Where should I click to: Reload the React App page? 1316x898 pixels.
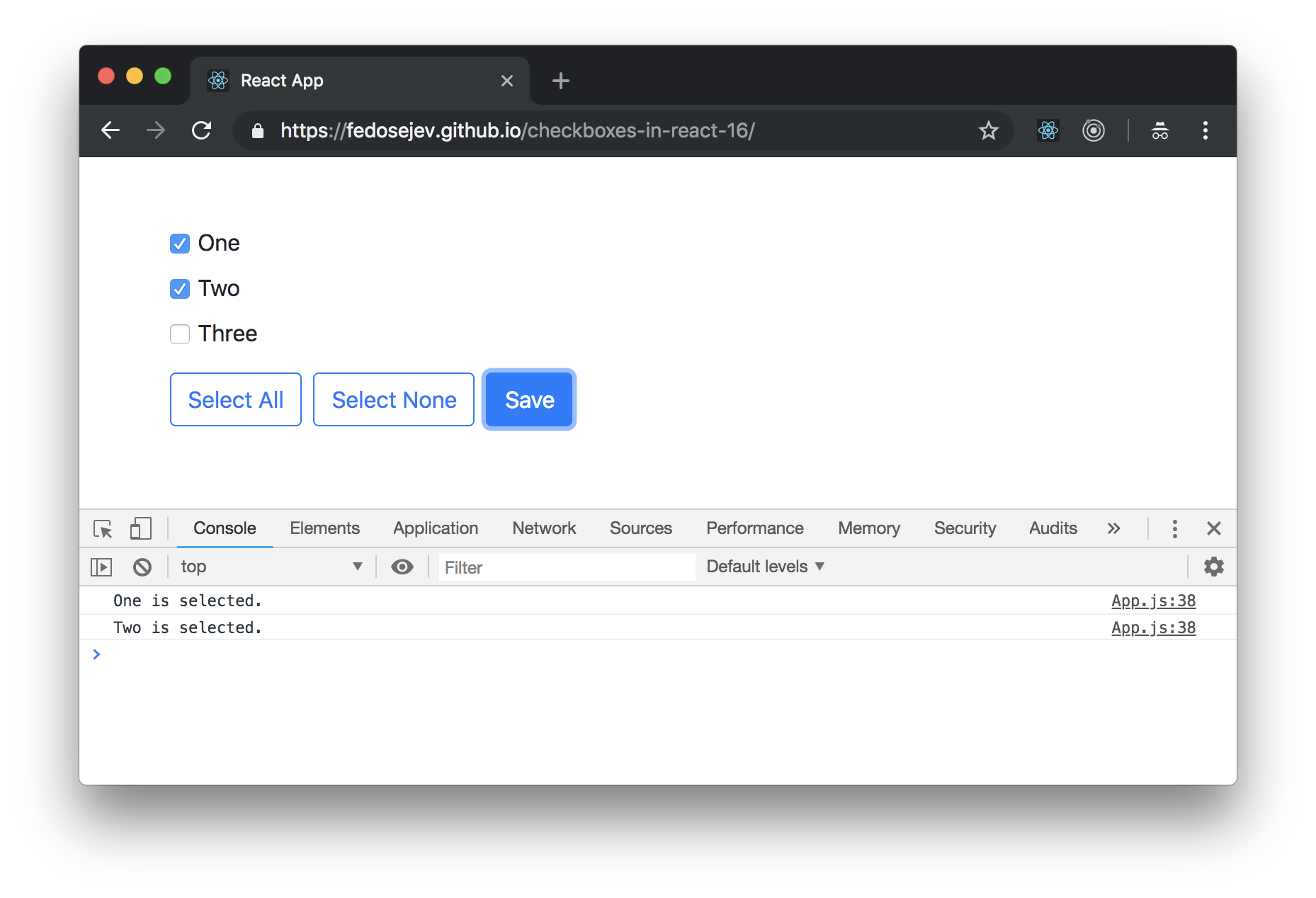point(202,130)
